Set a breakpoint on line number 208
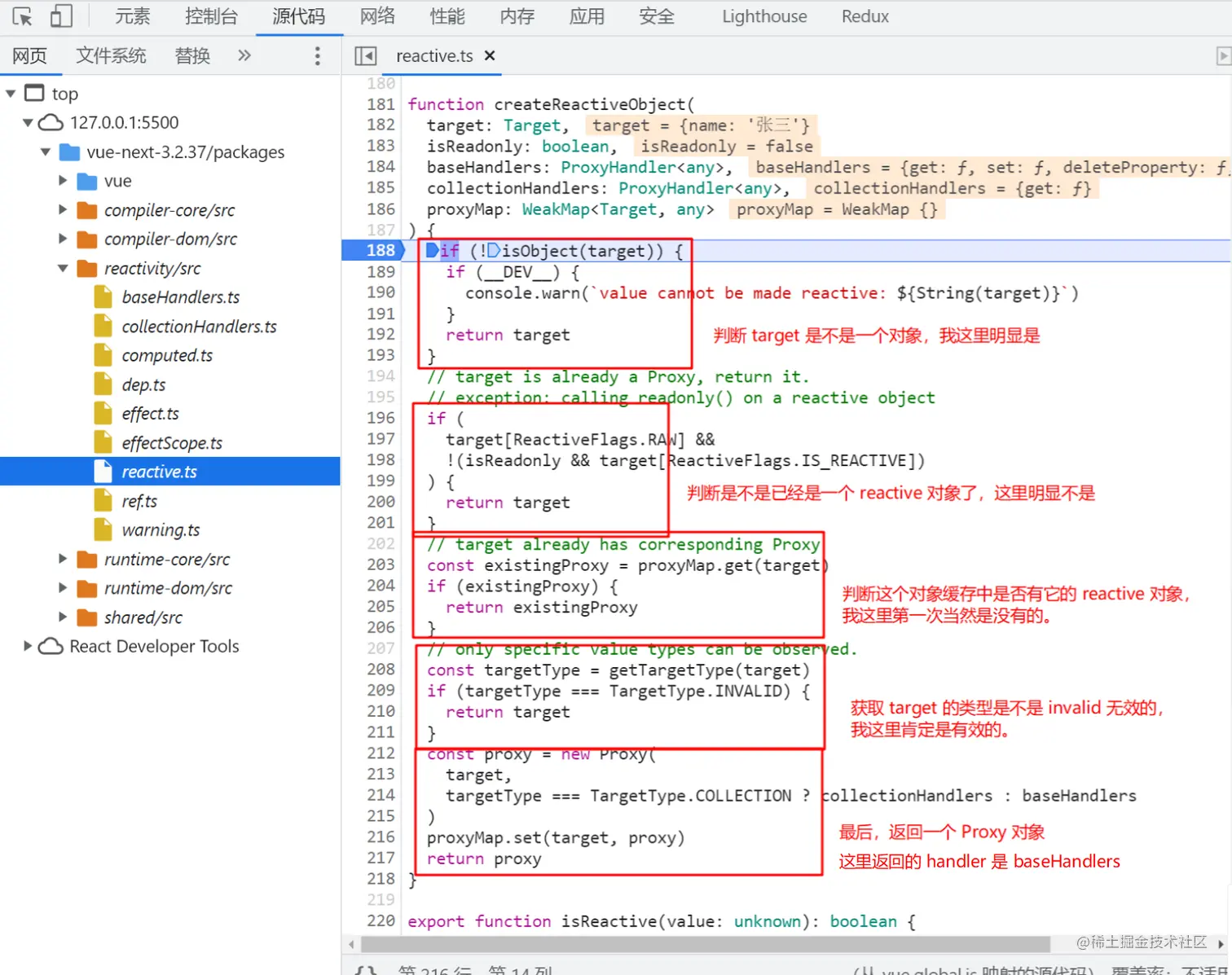1232x975 pixels. (381, 669)
